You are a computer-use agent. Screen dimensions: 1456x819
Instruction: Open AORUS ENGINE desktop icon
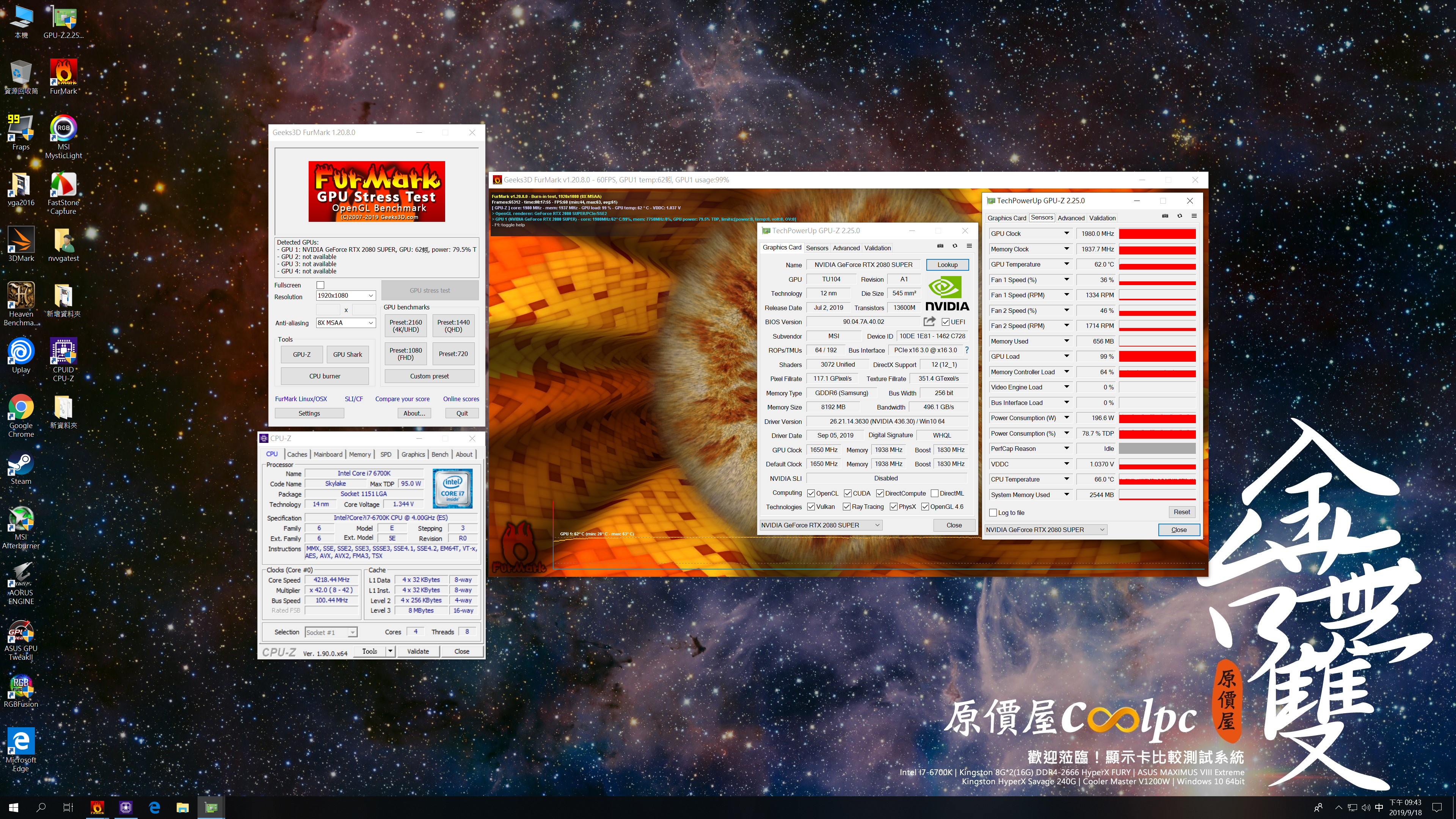(21, 583)
